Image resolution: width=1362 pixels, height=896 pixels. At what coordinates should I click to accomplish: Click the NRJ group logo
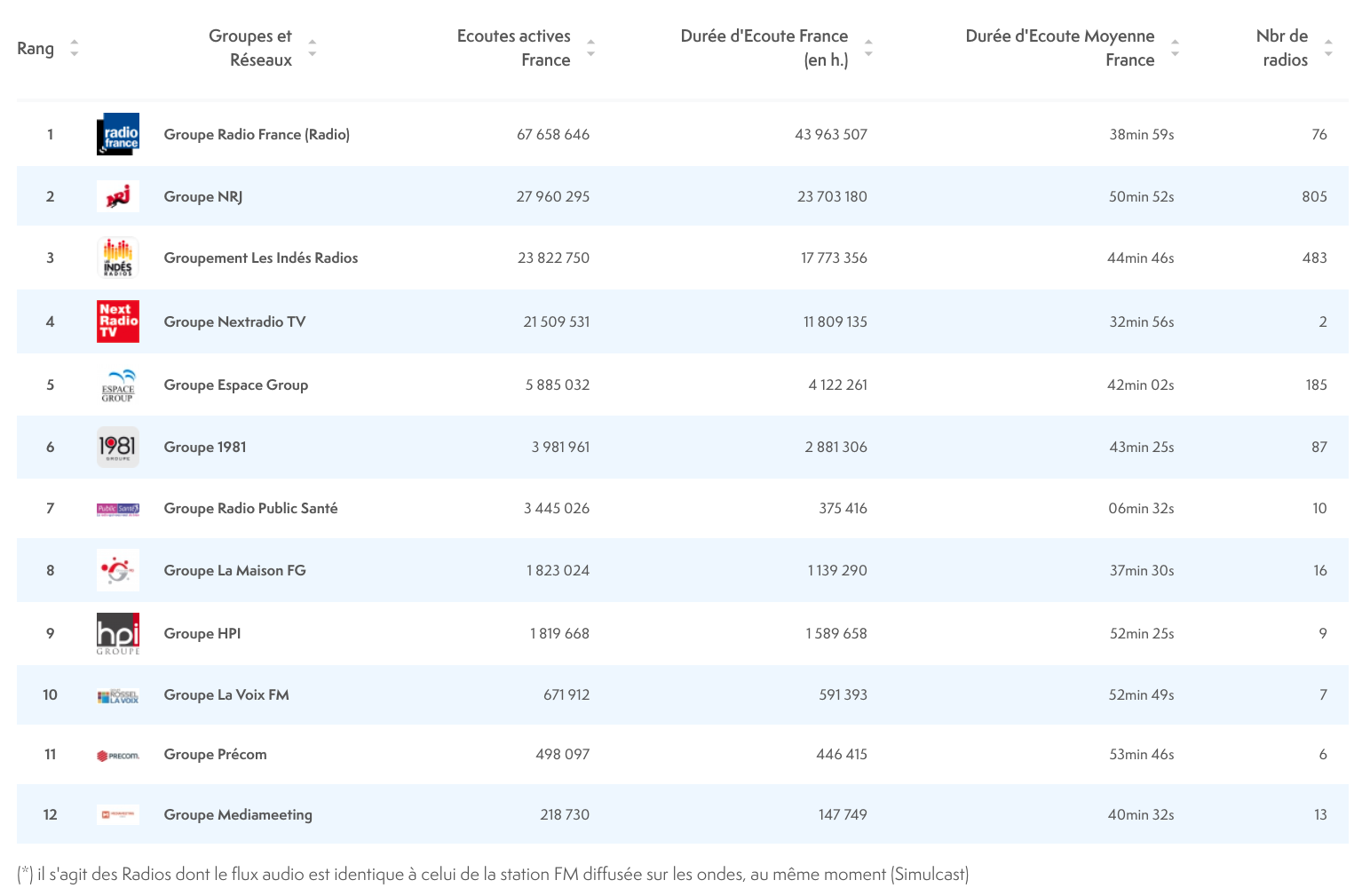point(117,196)
